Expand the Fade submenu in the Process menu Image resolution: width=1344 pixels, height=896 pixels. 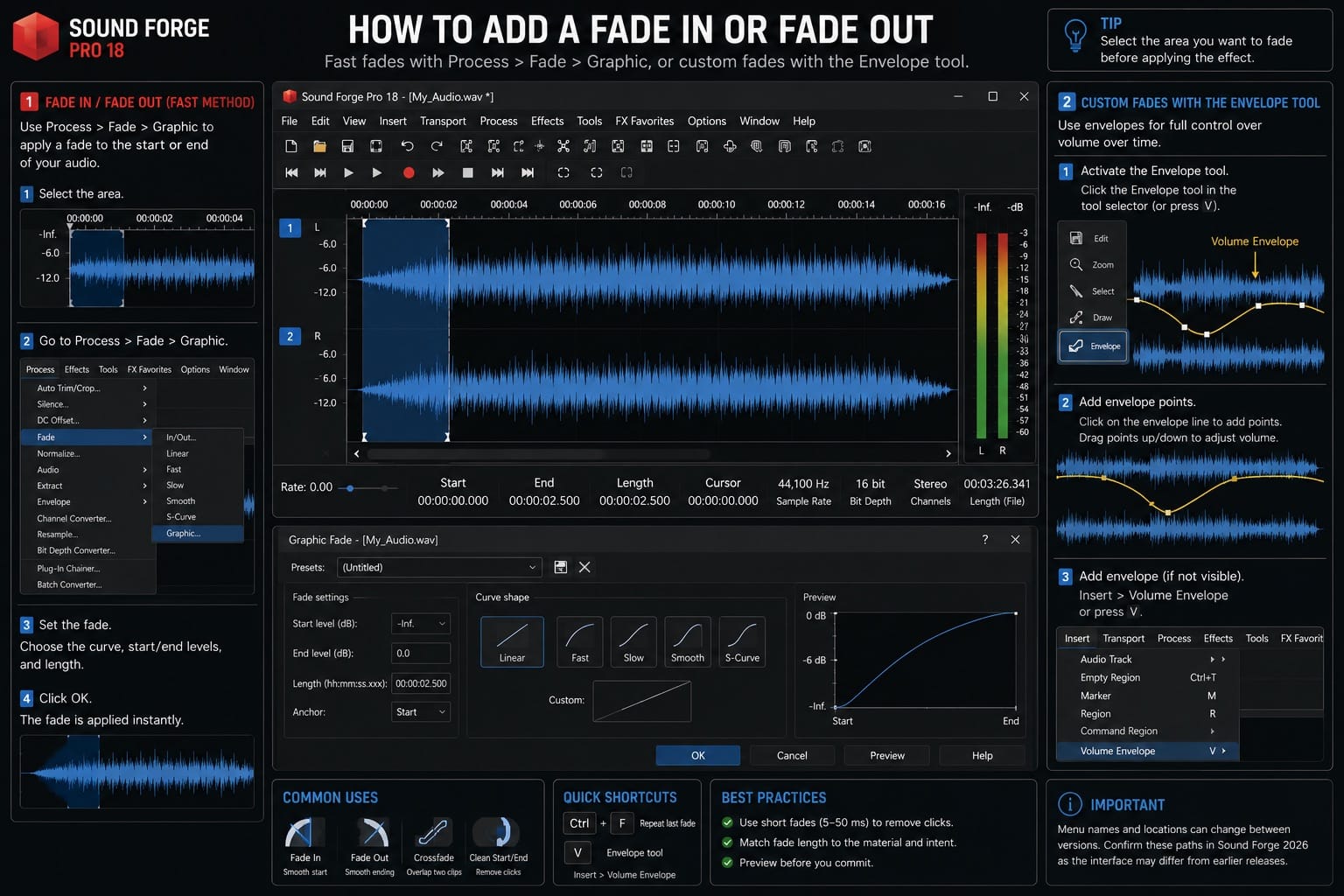point(86,437)
